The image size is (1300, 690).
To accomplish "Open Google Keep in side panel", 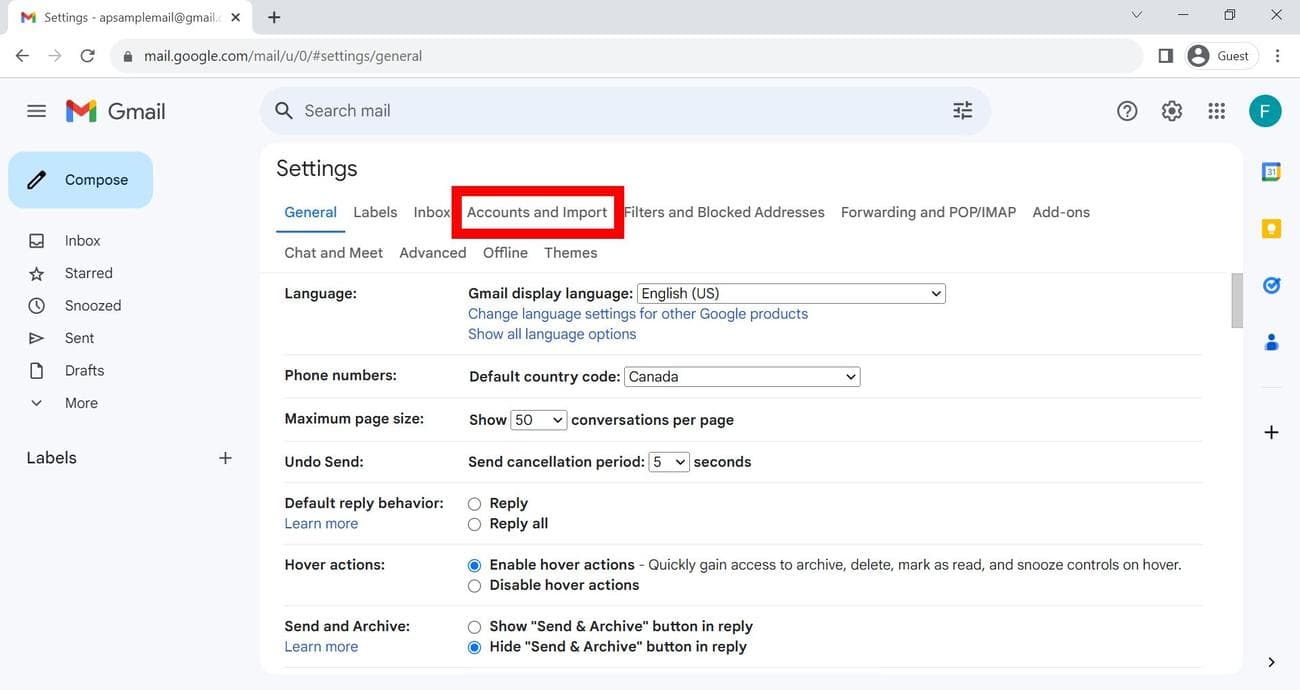I will pos(1271,229).
